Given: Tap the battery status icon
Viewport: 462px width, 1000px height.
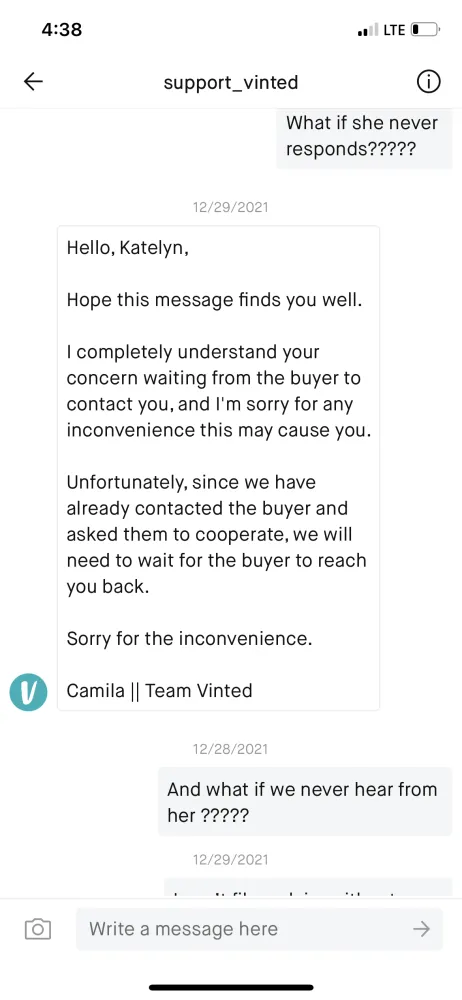Looking at the screenshot, I should [426, 29].
